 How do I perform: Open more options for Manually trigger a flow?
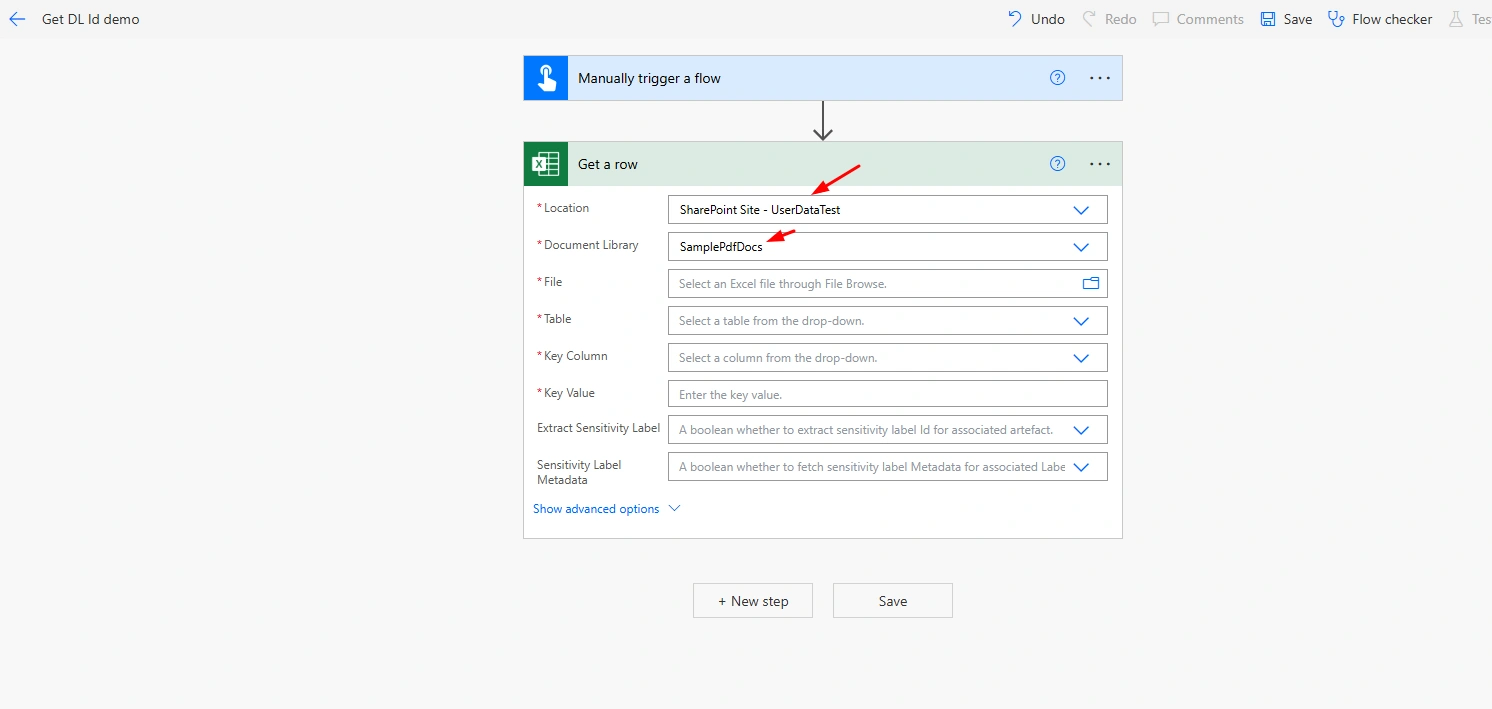[x=1100, y=78]
